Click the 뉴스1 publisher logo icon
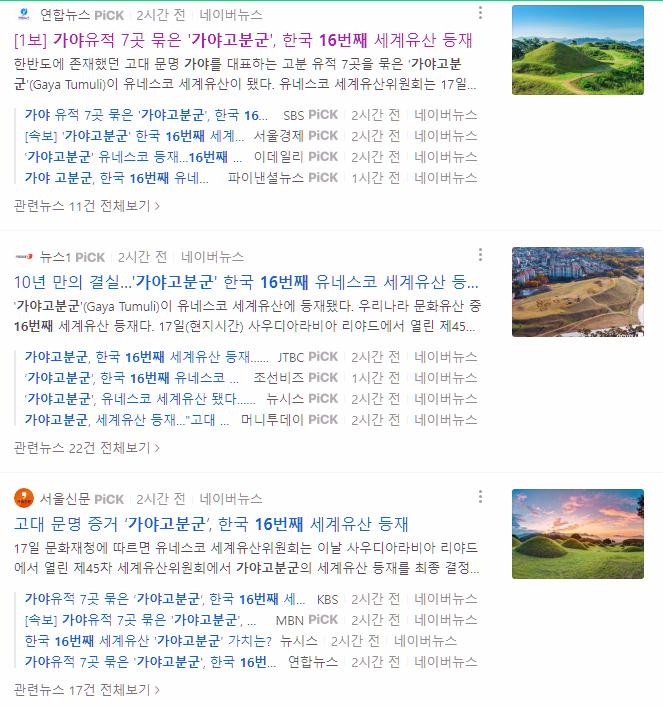The image size is (663, 708). click(24, 256)
